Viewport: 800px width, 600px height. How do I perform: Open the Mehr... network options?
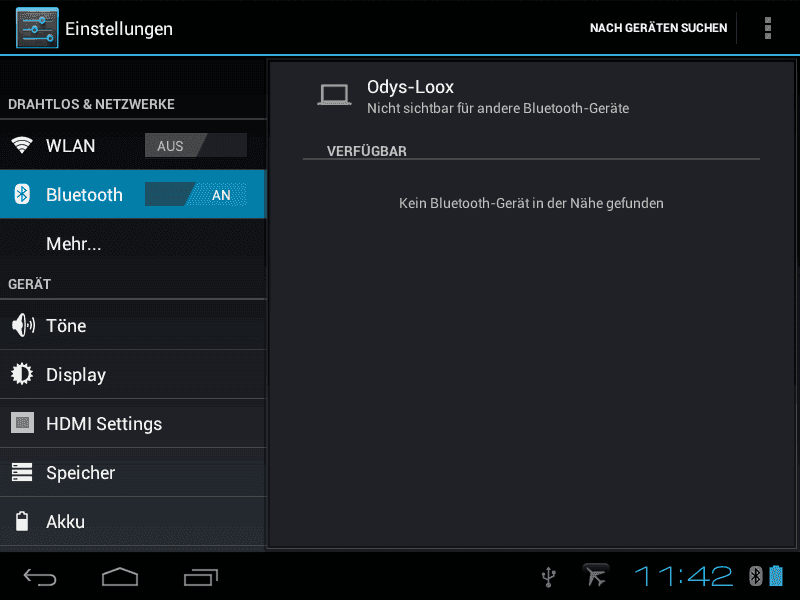[x=133, y=243]
